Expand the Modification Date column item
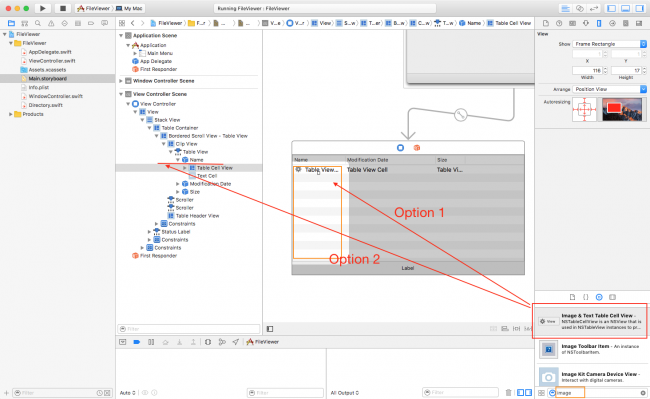This screenshot has width=650, height=399. click(x=178, y=184)
